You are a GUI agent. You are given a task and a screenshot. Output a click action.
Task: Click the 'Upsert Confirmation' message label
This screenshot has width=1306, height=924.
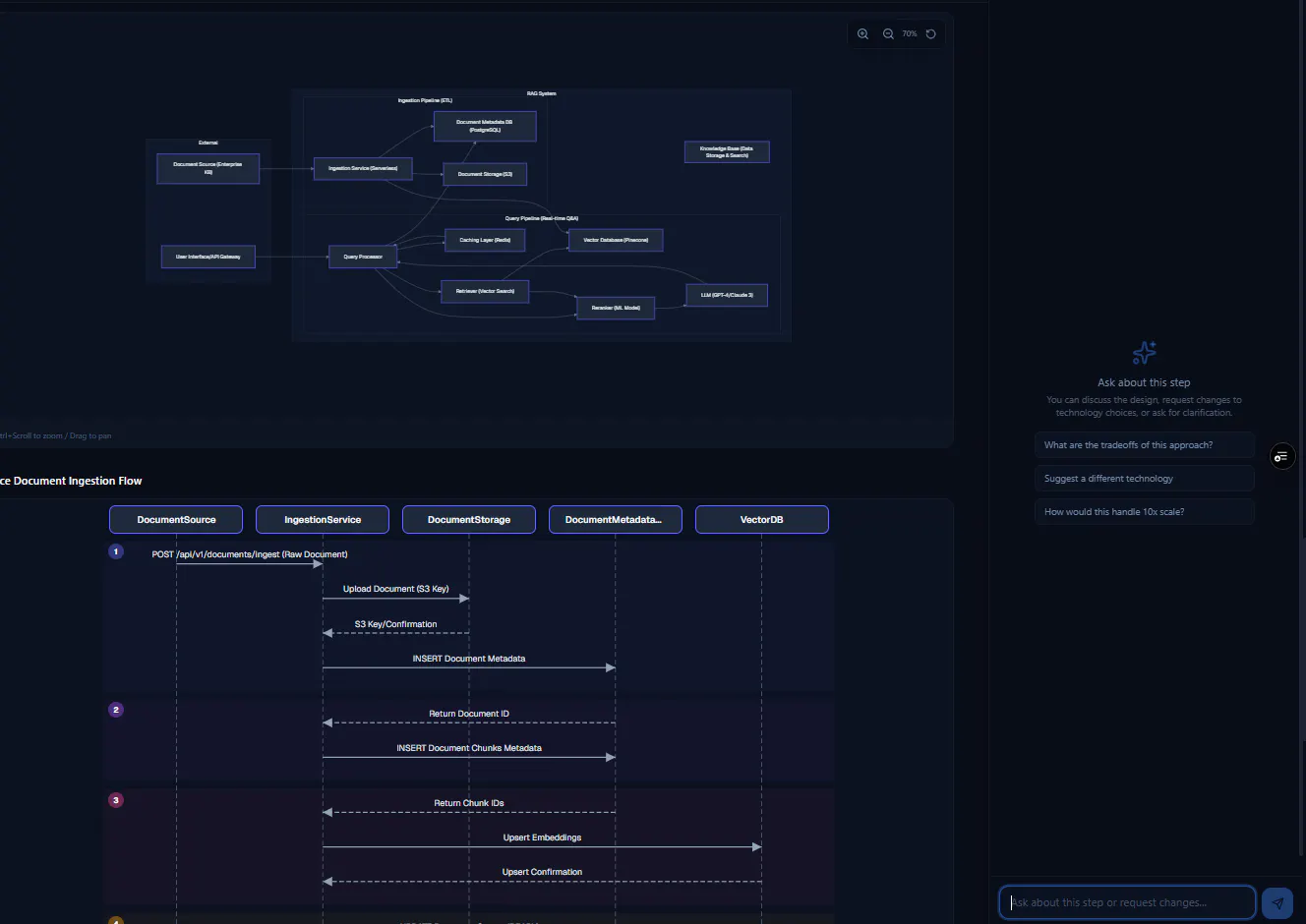(542, 872)
